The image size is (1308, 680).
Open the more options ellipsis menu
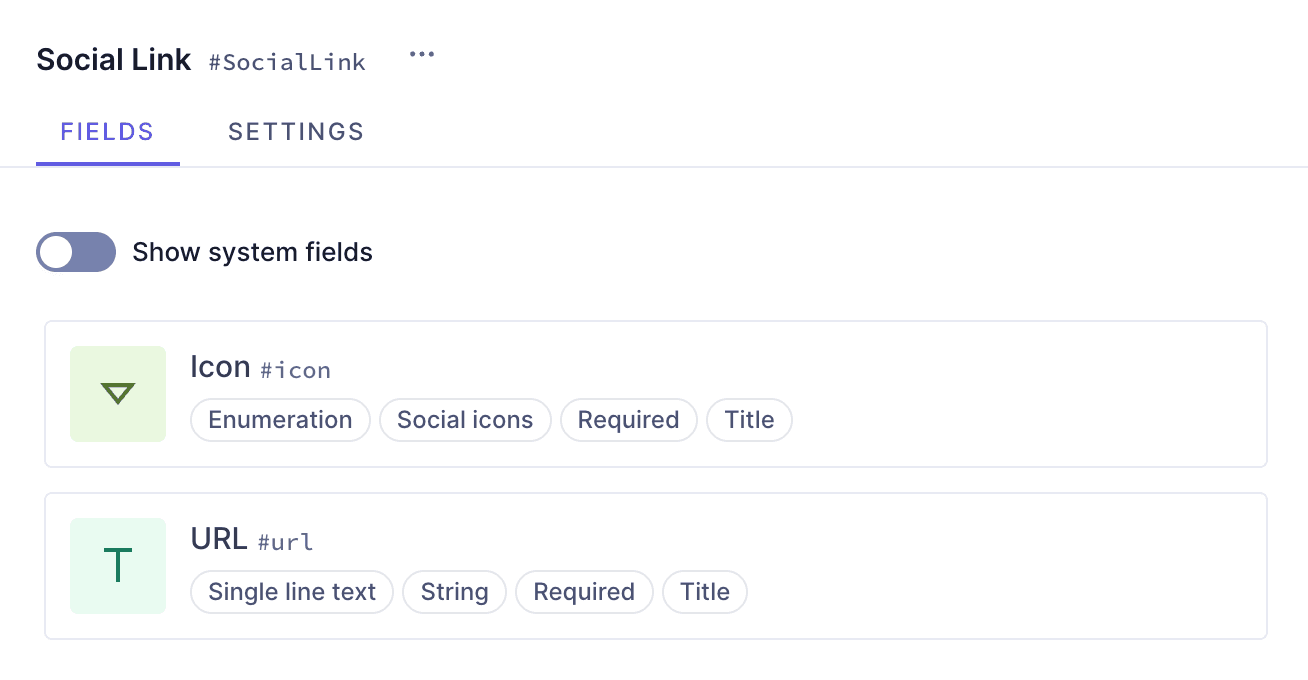click(422, 54)
